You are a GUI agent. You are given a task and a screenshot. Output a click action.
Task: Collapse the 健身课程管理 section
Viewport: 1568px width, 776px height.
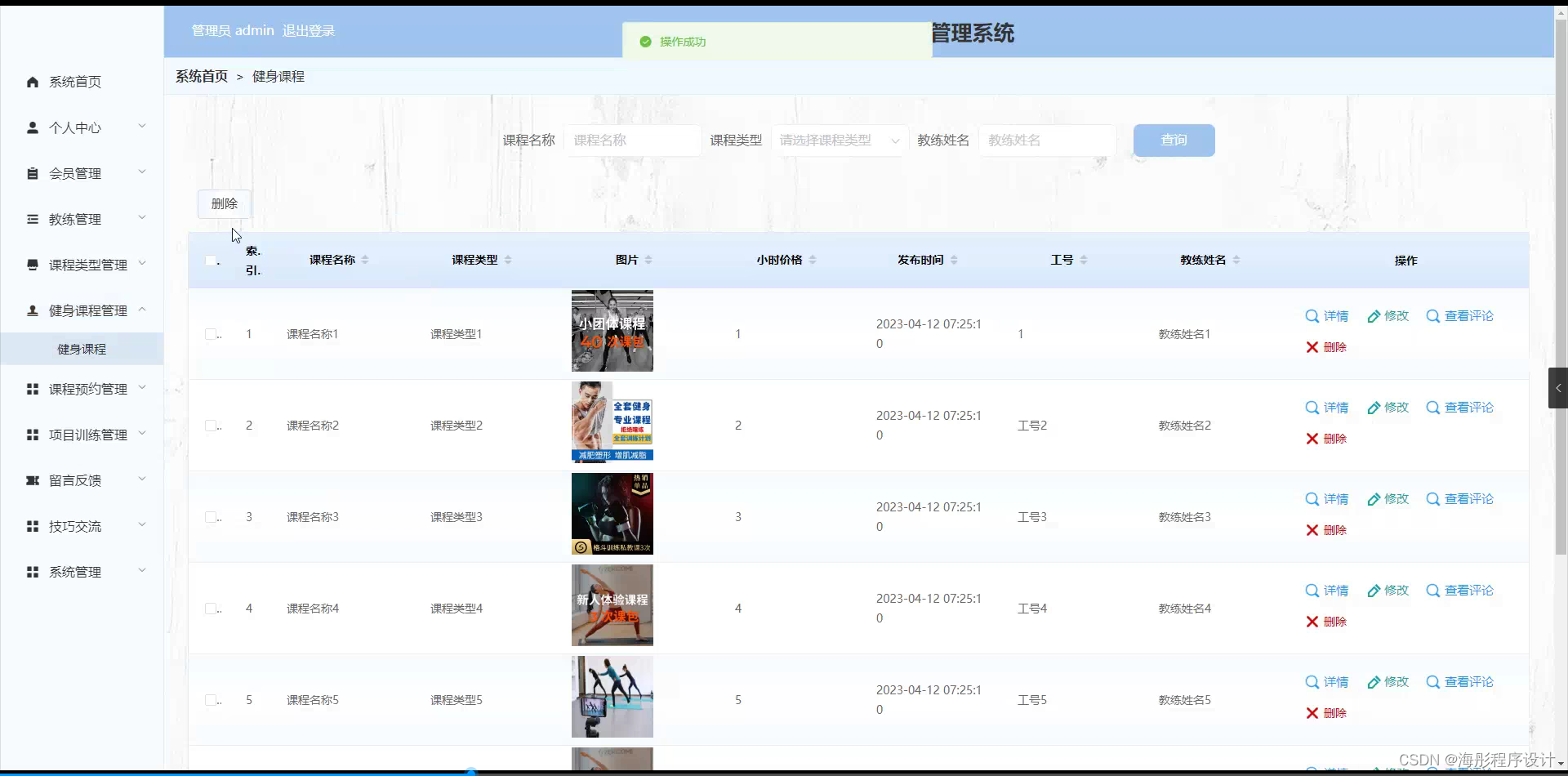click(x=143, y=310)
